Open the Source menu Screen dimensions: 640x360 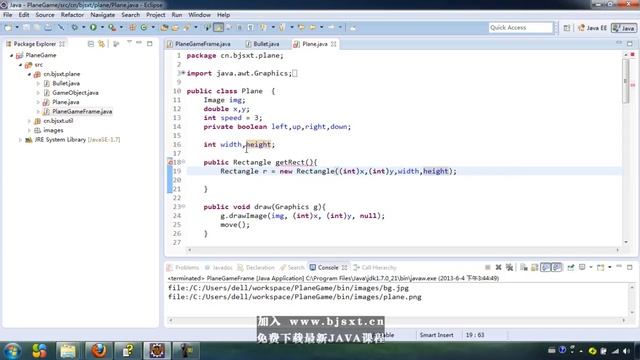tap(45, 15)
